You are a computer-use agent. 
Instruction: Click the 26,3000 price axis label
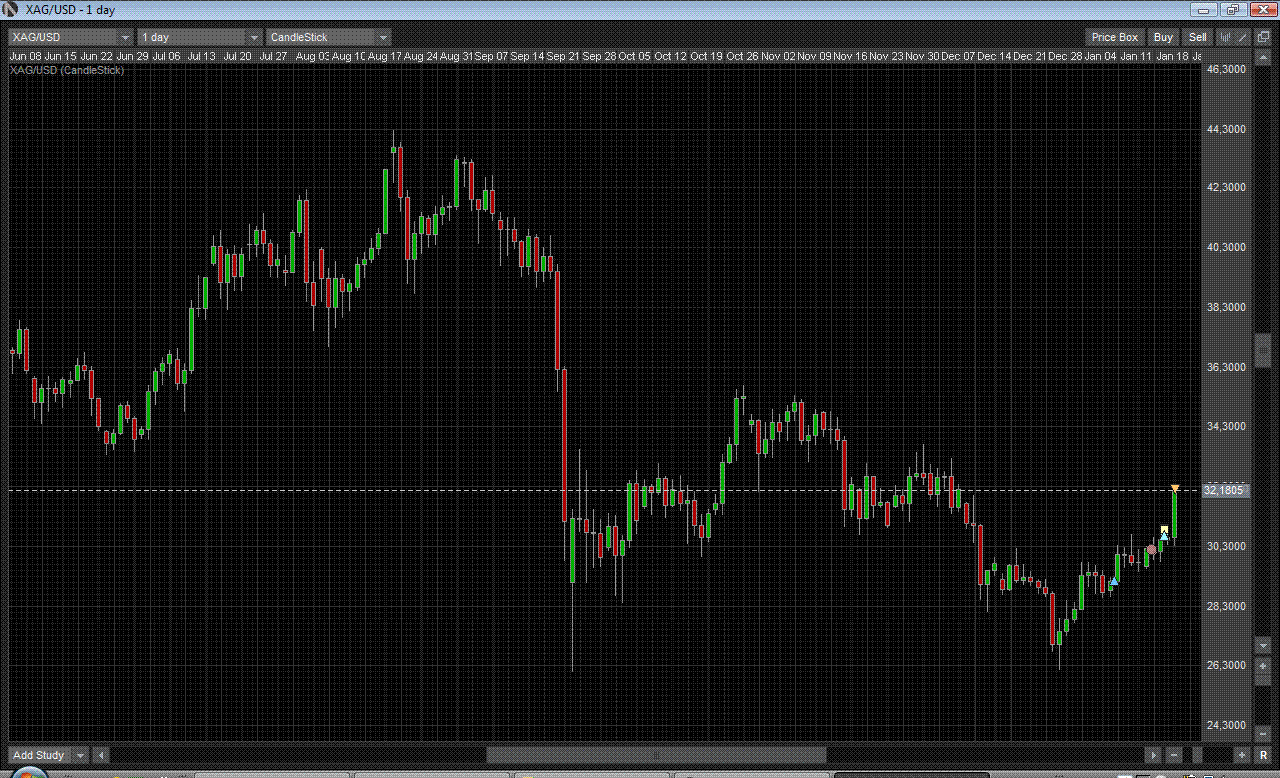click(x=1226, y=665)
